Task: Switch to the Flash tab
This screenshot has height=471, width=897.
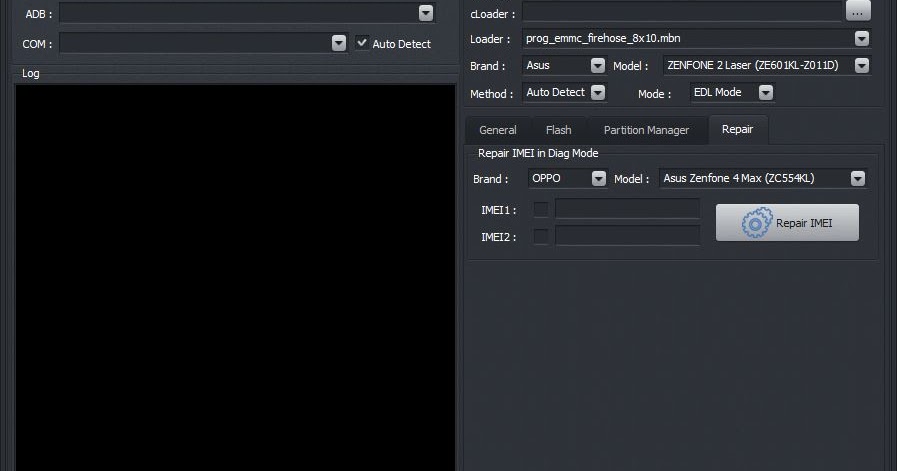Action: tap(558, 130)
